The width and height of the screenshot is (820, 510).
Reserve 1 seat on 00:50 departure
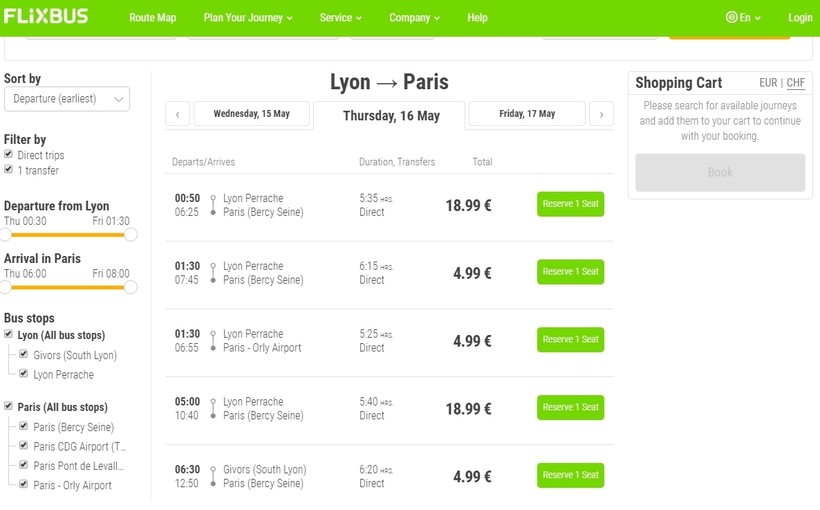570,204
